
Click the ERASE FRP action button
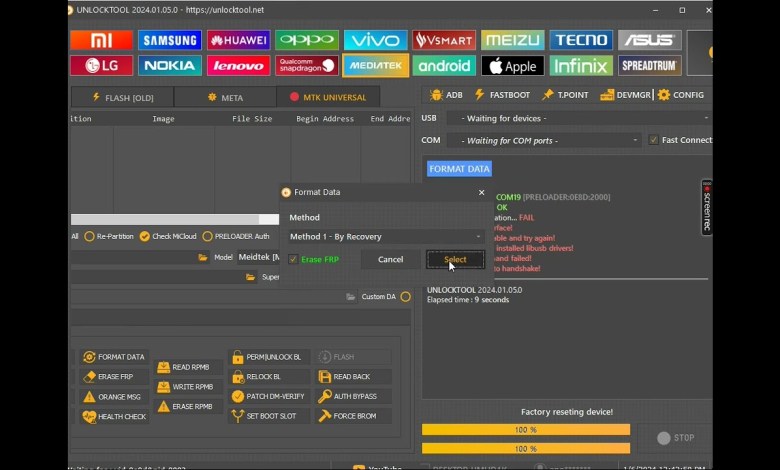114,377
